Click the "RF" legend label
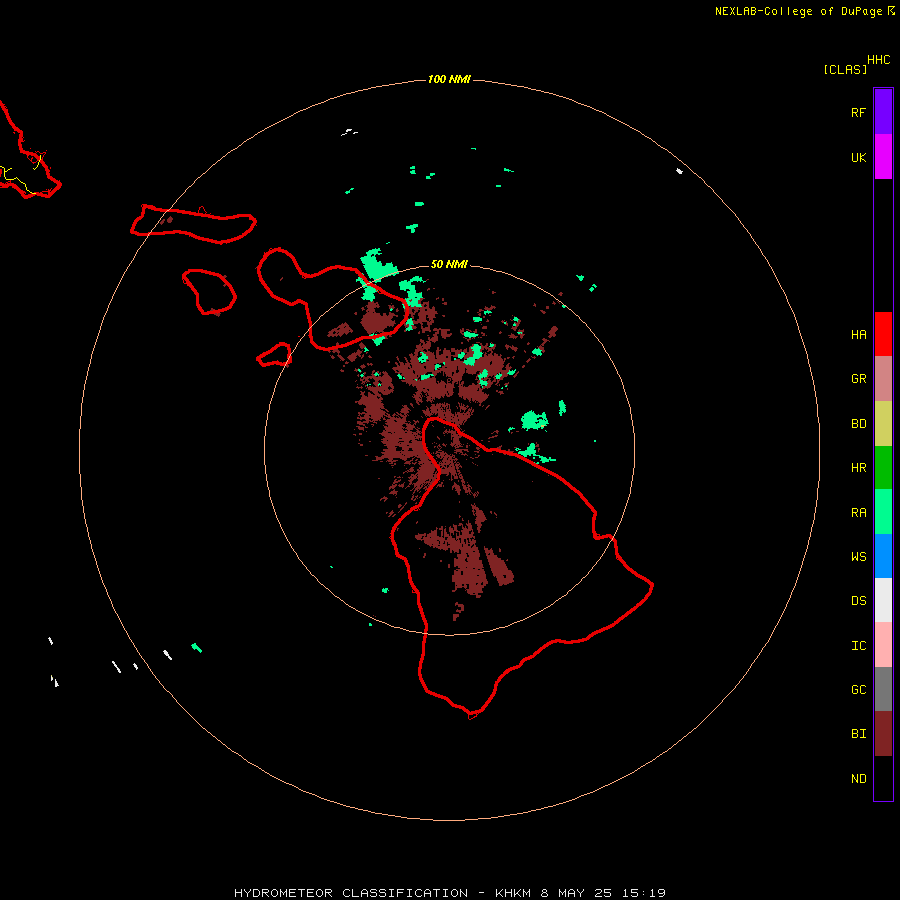This screenshot has height=900, width=900. 858,112
